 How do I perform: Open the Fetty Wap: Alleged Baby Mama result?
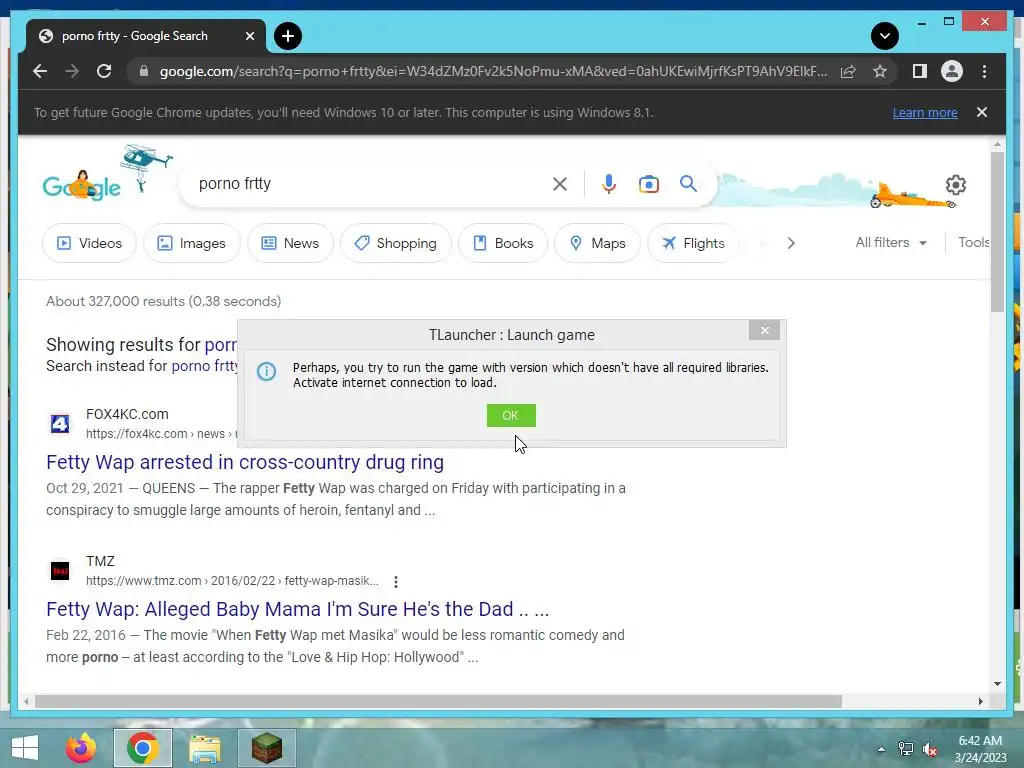297,609
